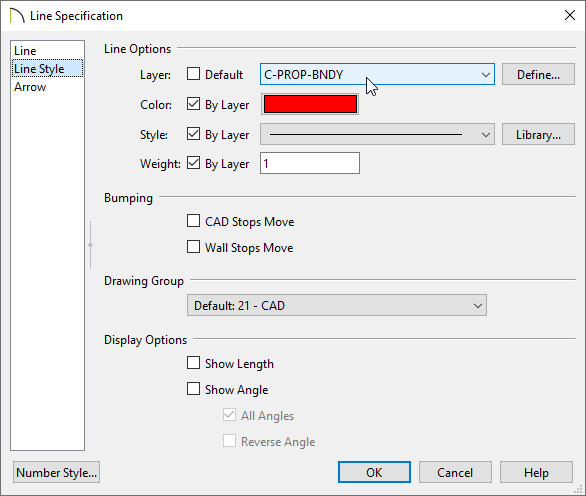Uncheck Style By Layer
The height and width of the screenshot is (496, 586).
[x=193, y=134]
